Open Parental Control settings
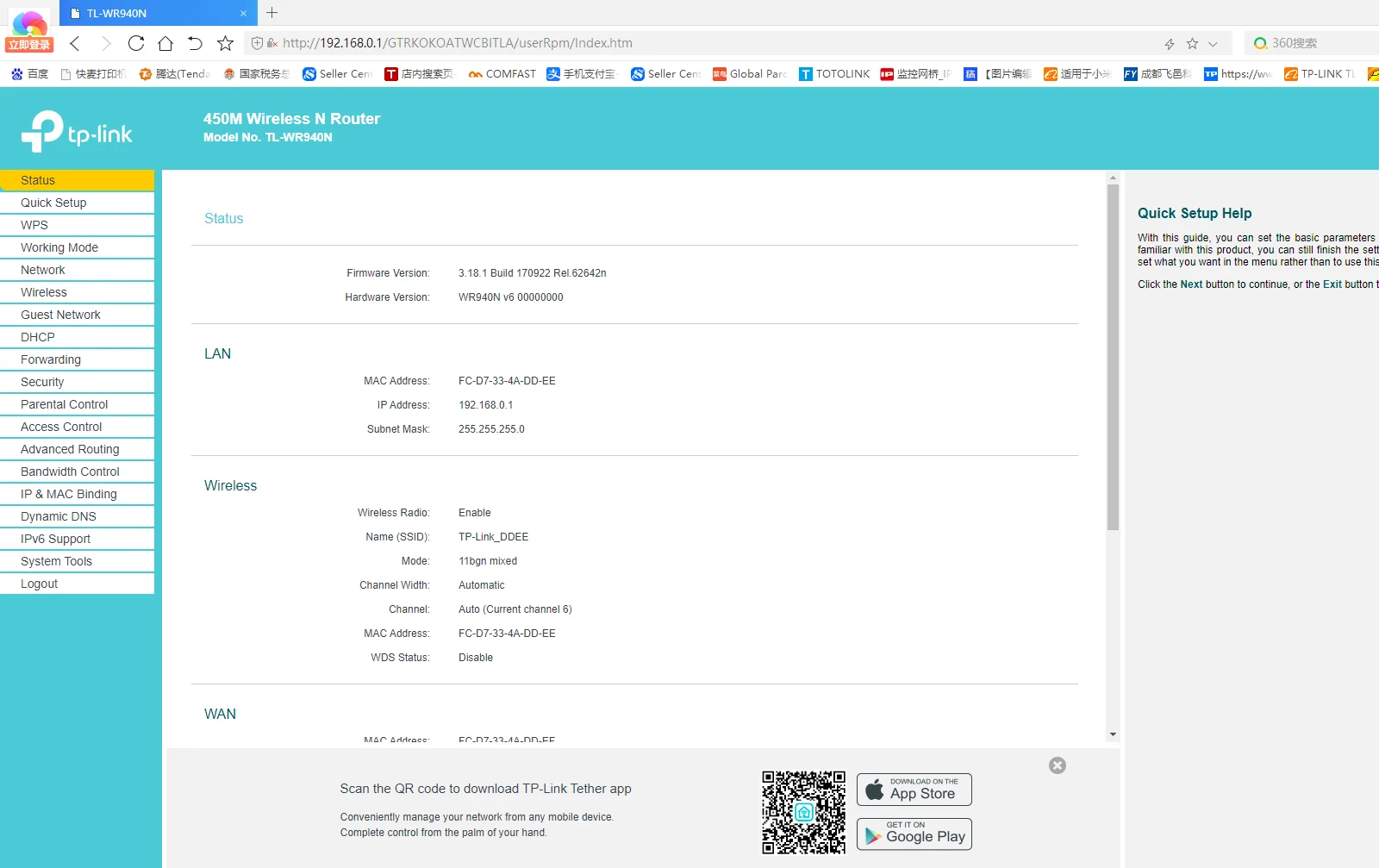Image resolution: width=1379 pixels, height=868 pixels. tap(77, 404)
